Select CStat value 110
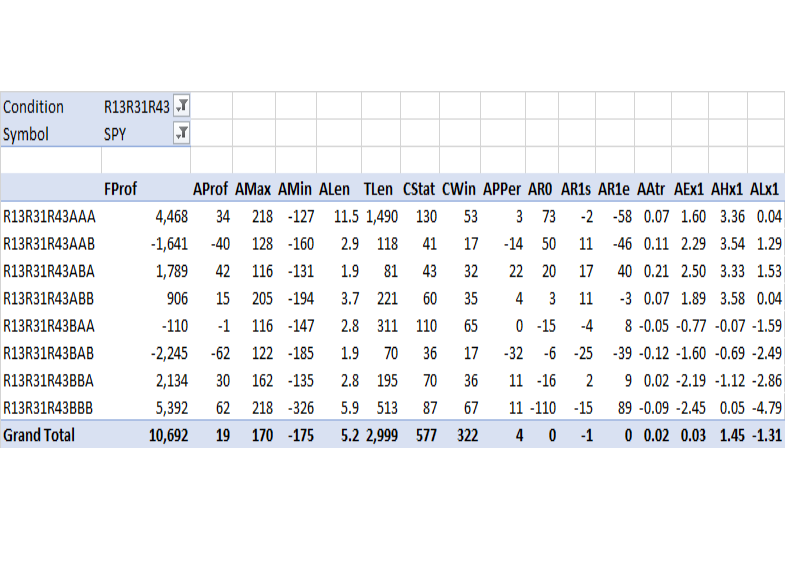The height and width of the screenshot is (564, 785). pyautogui.click(x=427, y=326)
